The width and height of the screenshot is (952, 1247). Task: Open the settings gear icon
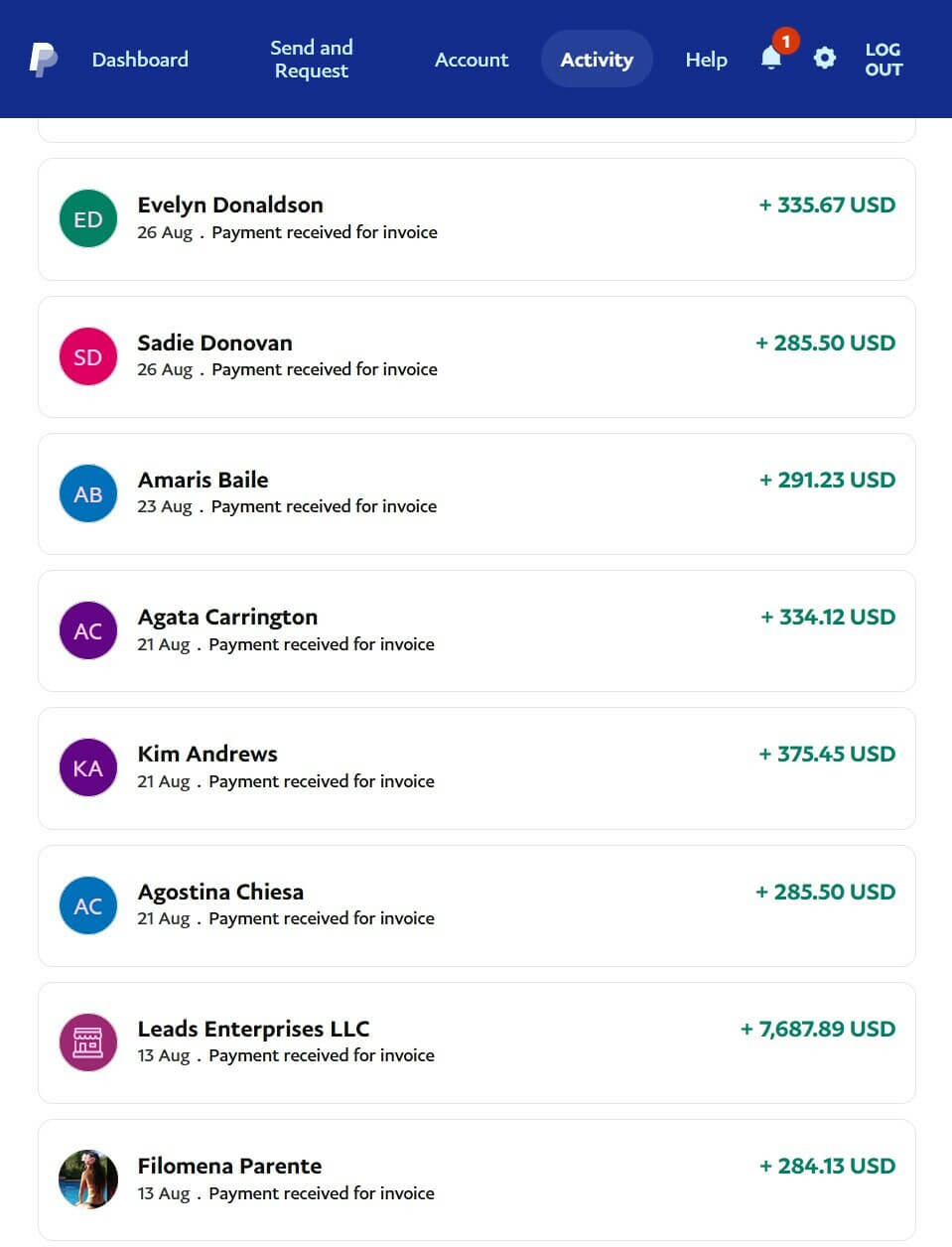tap(824, 59)
